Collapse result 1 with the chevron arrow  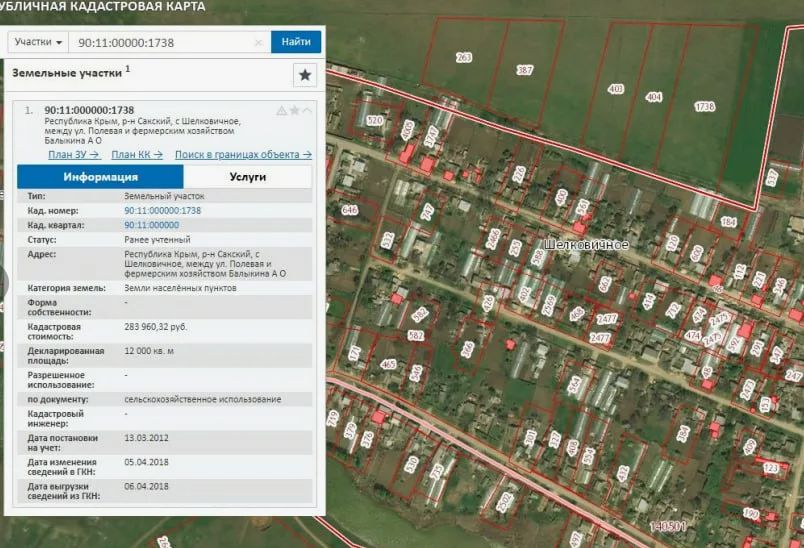tap(307, 111)
